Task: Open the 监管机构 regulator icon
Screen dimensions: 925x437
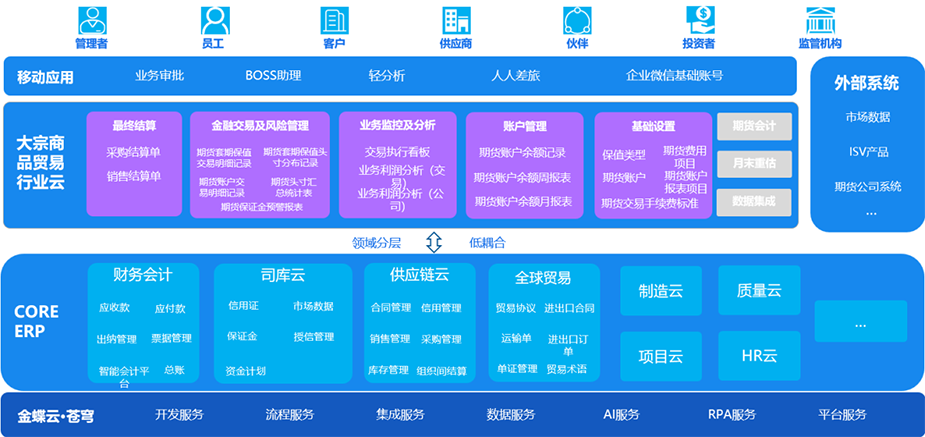Action: pyautogui.click(x=820, y=21)
